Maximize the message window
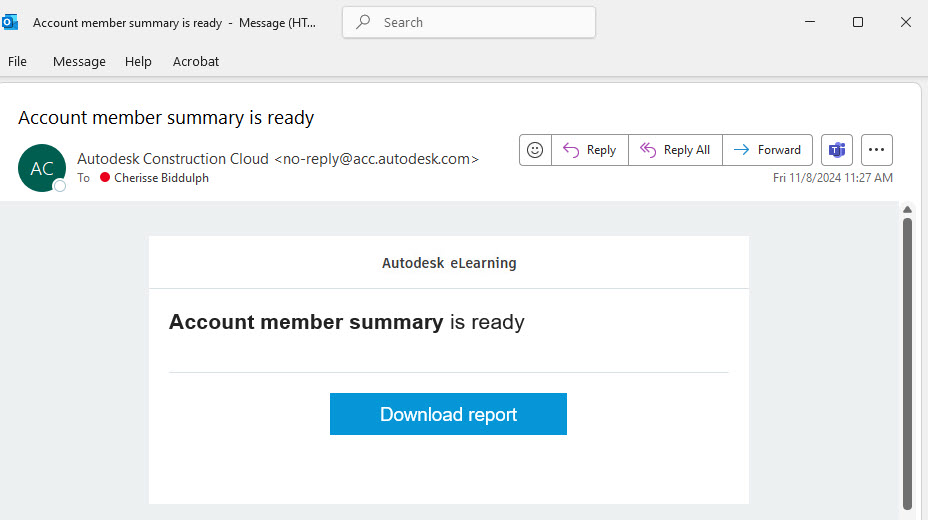Viewport: 928px width, 520px height. tap(858, 22)
